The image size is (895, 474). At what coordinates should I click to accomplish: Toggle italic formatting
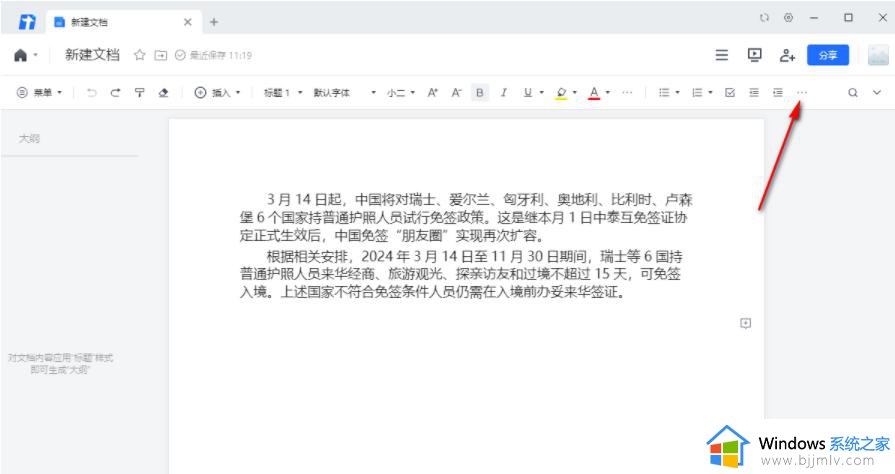tap(503, 93)
